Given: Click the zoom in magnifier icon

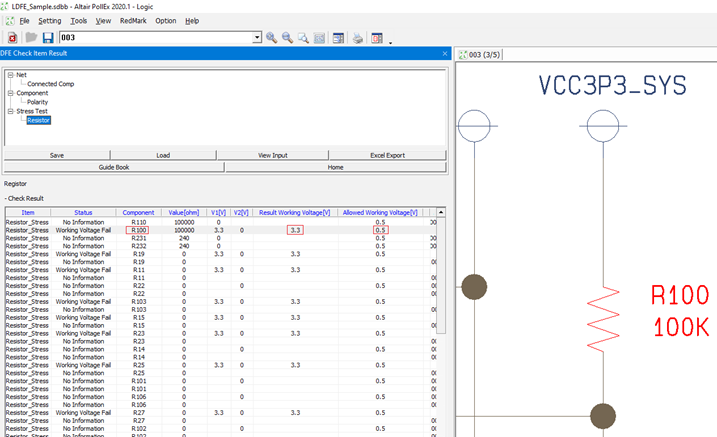Looking at the screenshot, I should [273, 38].
